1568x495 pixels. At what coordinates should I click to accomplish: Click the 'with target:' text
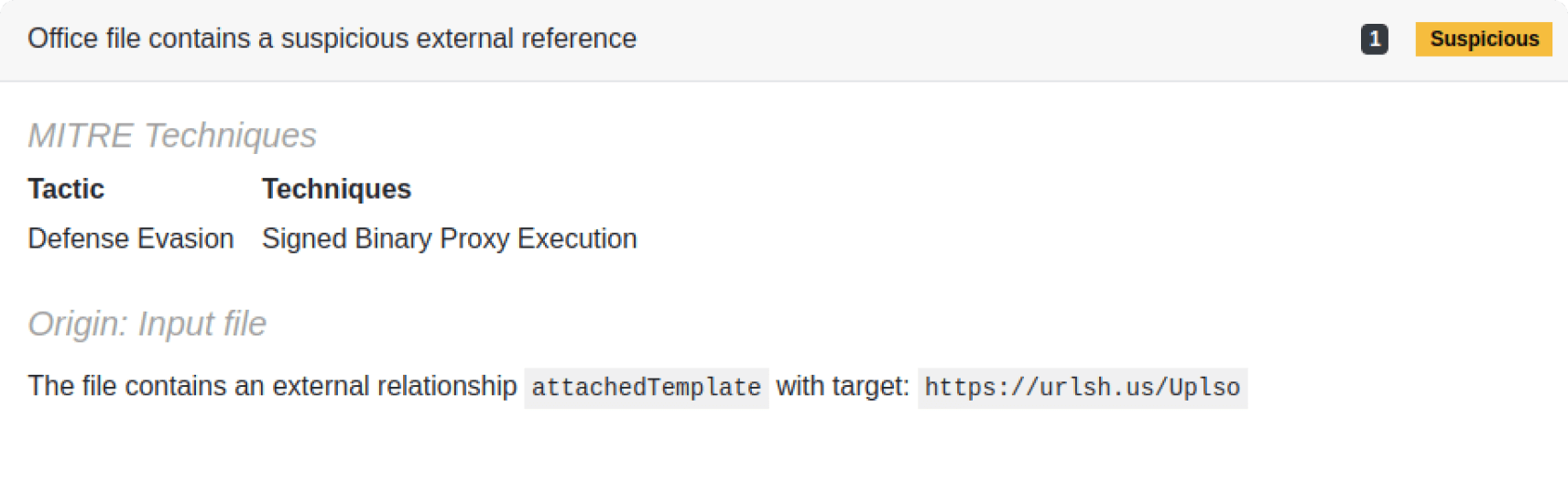coord(843,386)
